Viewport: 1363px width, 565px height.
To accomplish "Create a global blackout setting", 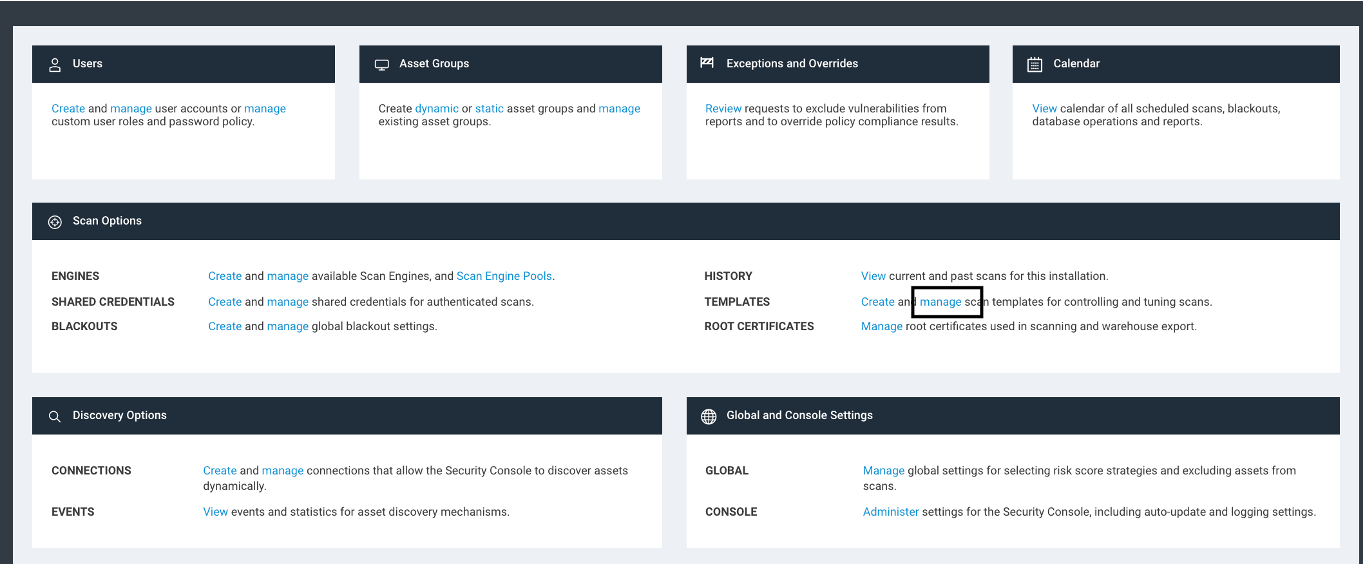I will 225,326.
